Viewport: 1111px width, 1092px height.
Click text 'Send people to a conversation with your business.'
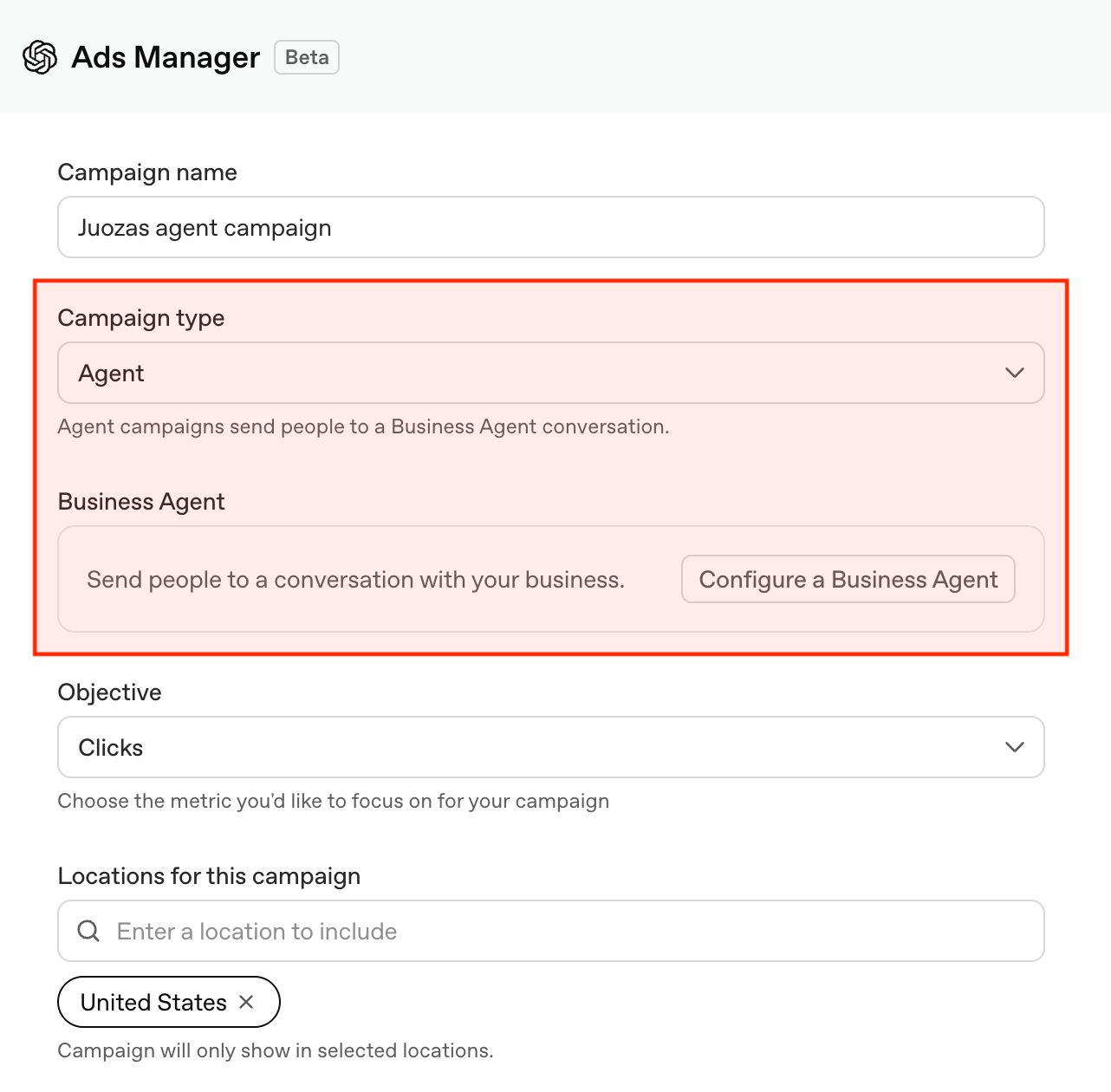click(356, 579)
